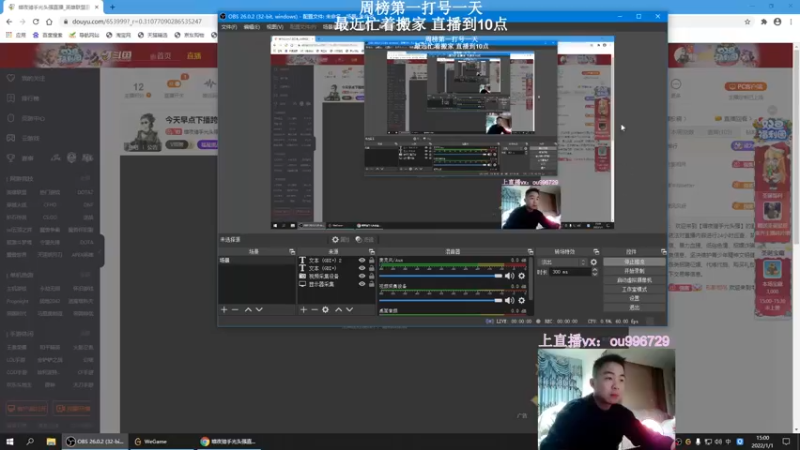Open Windows taskbar search icon
The width and height of the screenshot is (800, 450).
pyautogui.click(x=30, y=441)
